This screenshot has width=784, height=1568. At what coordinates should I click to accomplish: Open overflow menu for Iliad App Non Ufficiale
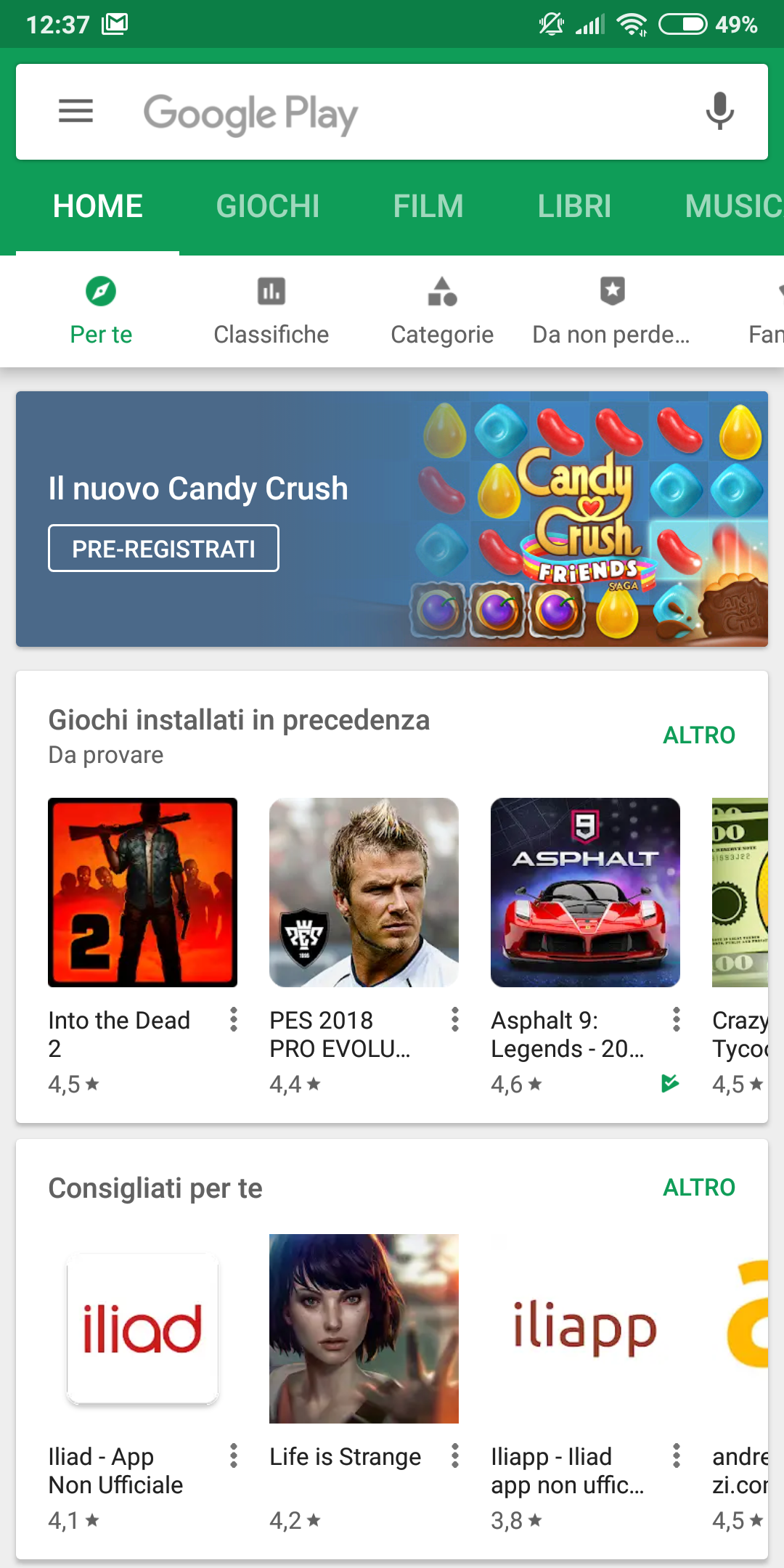[x=233, y=1455]
